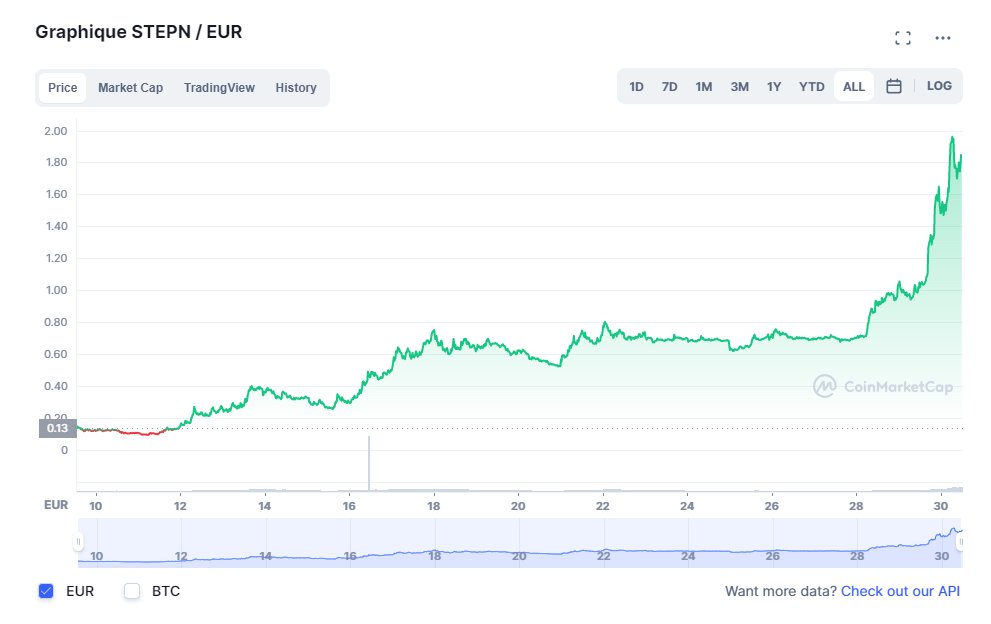Screen dimensions: 991x624
Task: Click the 30 date label on x-axis
Action: [940, 506]
